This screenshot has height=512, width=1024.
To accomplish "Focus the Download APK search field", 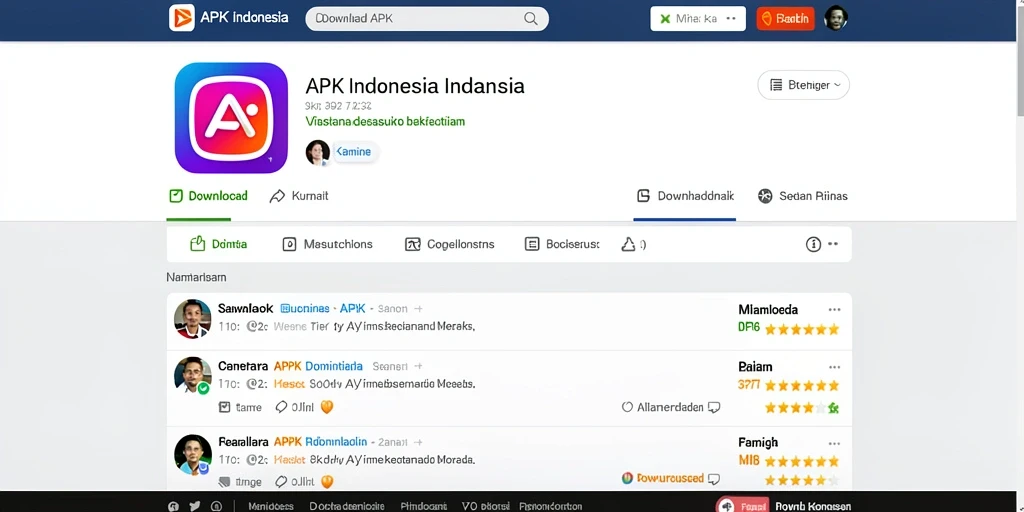I will coord(427,19).
